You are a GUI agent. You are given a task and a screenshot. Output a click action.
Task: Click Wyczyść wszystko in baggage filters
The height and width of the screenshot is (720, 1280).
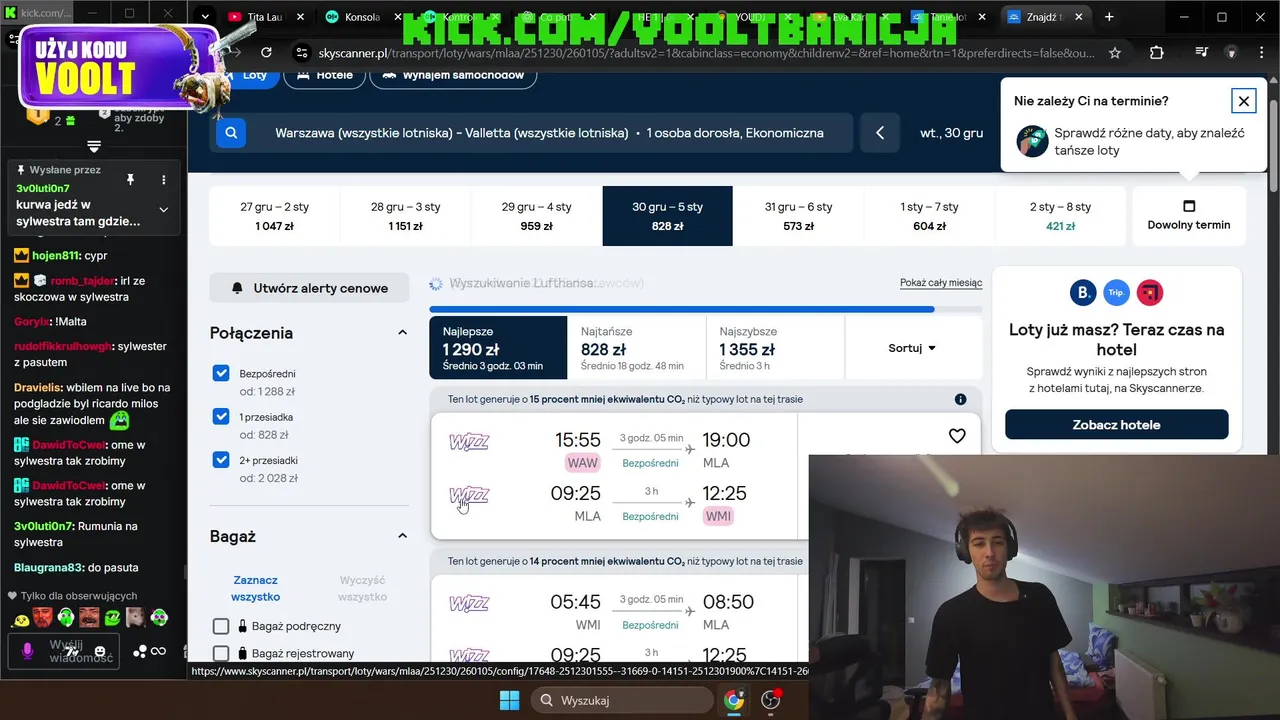(x=362, y=588)
